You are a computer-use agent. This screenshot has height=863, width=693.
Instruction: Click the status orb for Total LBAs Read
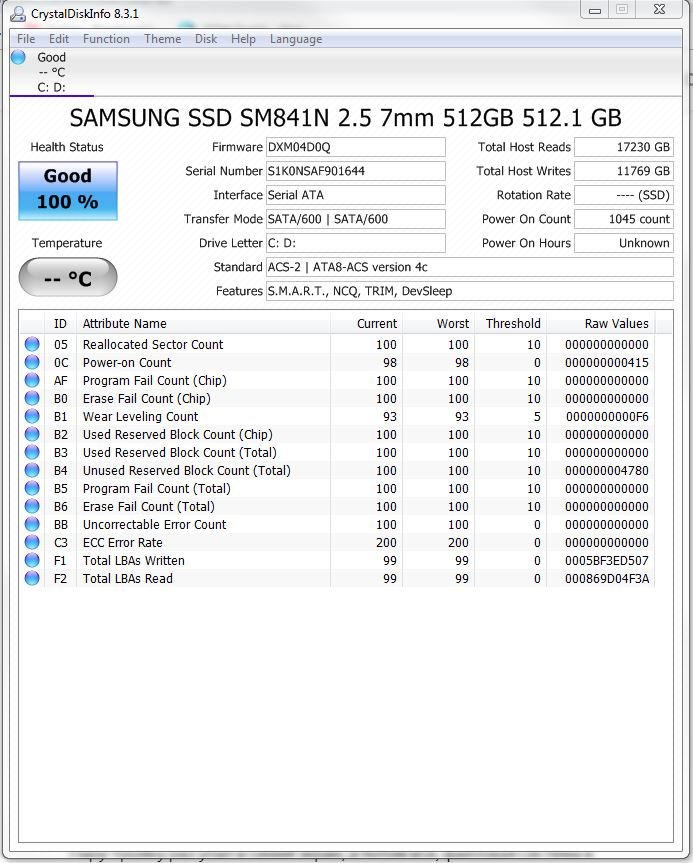click(x=32, y=579)
